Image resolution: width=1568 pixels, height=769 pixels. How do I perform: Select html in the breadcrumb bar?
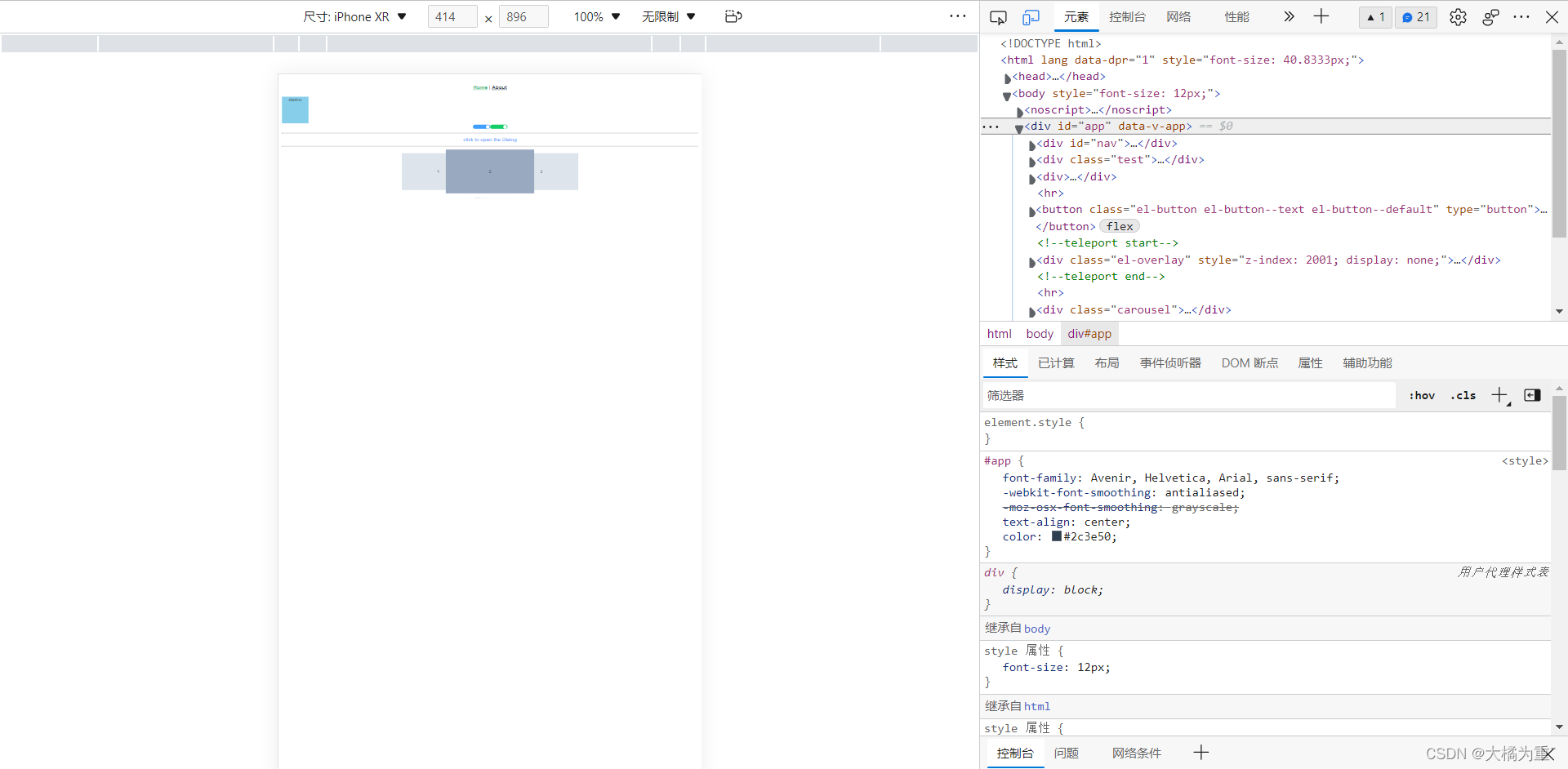click(999, 334)
